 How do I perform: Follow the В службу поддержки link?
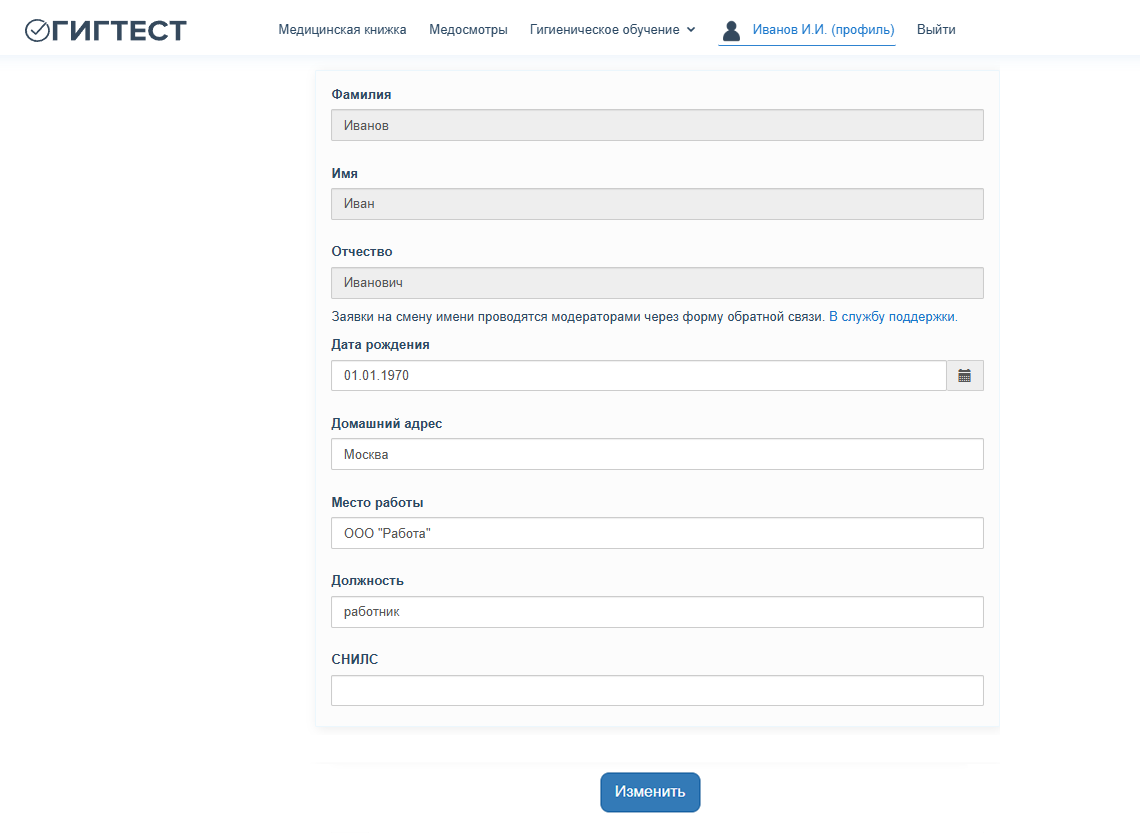tap(893, 317)
